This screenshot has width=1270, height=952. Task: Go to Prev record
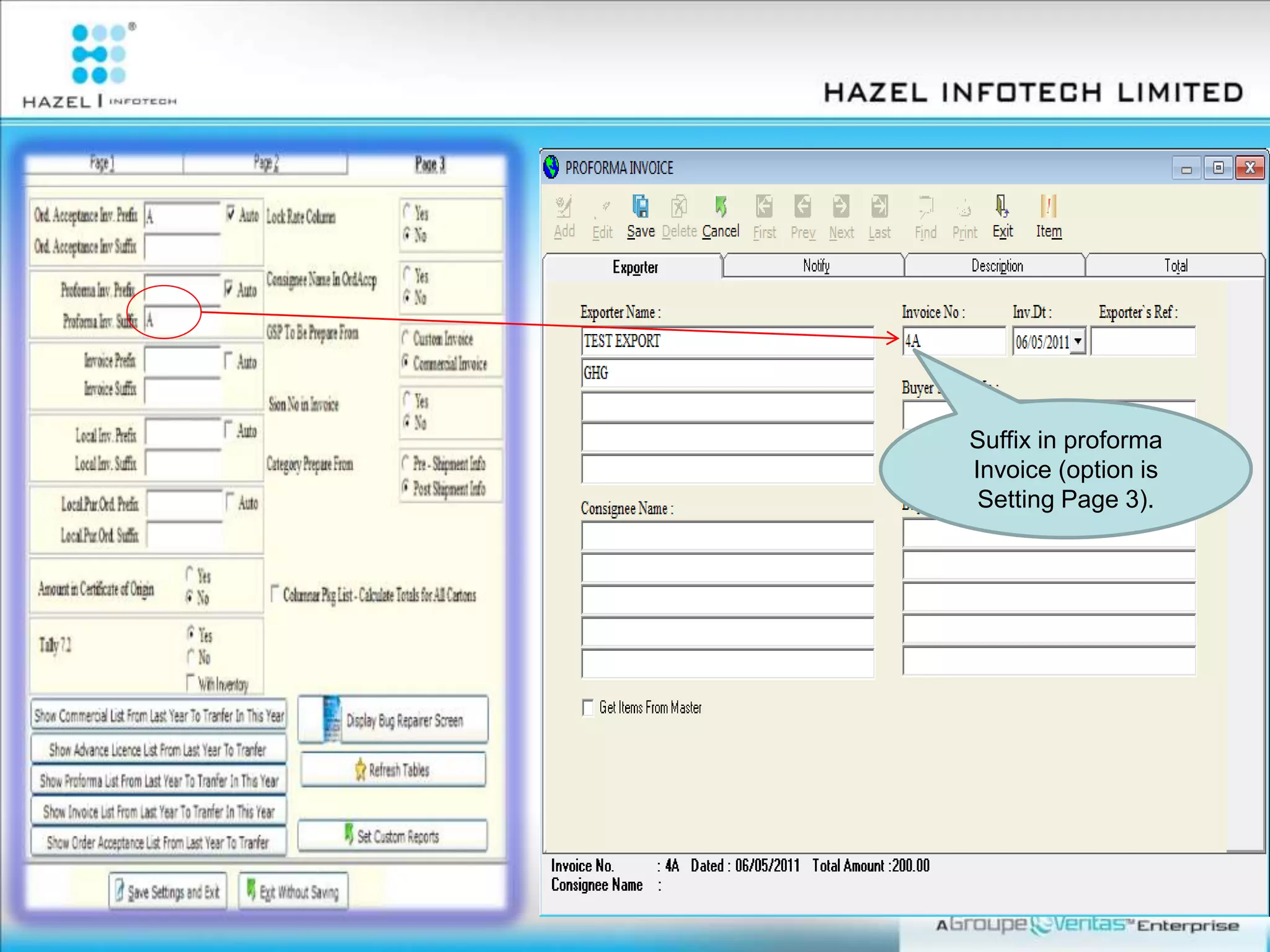click(803, 218)
